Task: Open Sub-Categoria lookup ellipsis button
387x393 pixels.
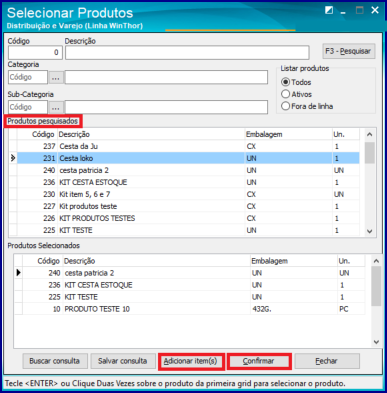Action: coord(56,107)
